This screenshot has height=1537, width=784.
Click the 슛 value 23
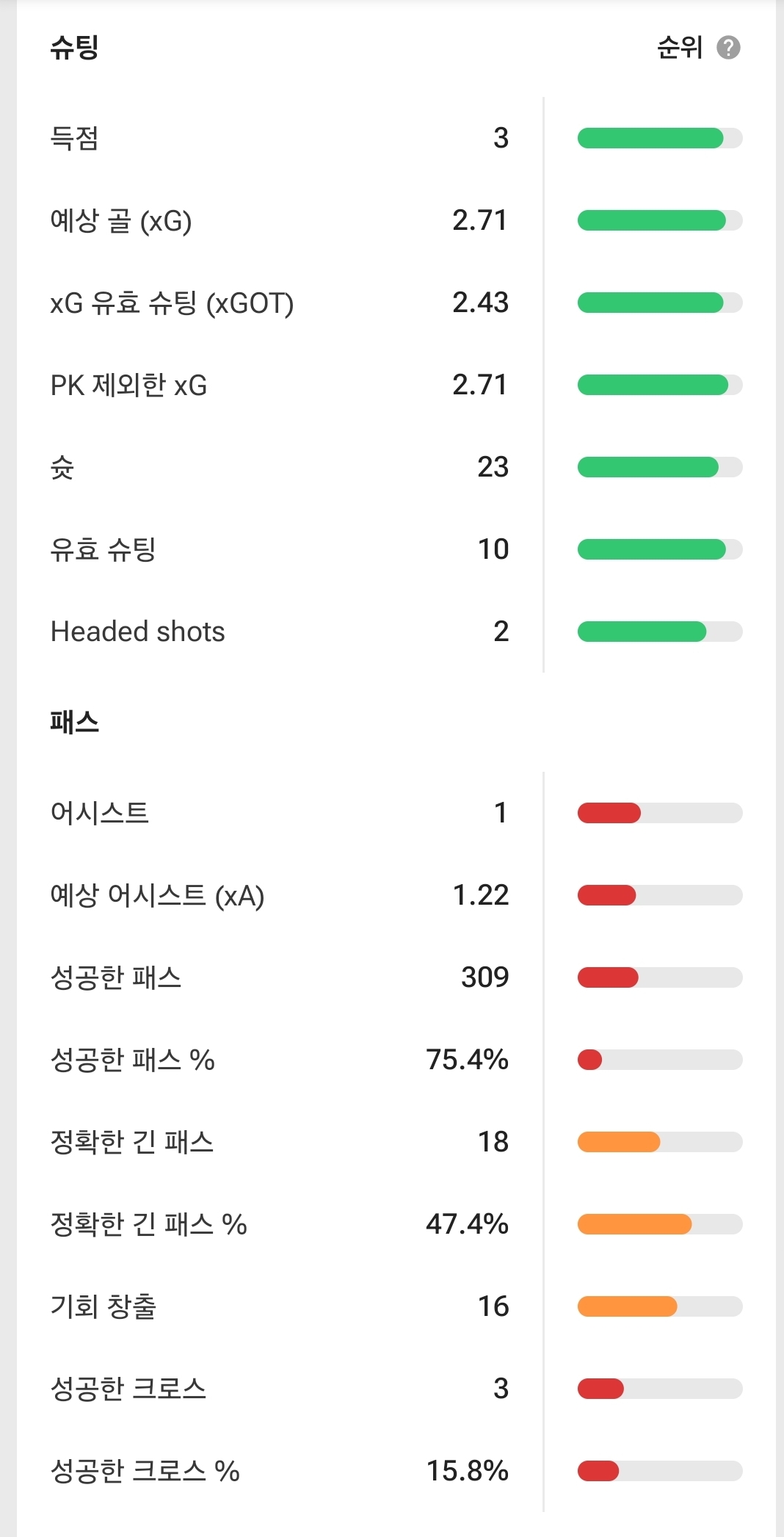tap(493, 467)
